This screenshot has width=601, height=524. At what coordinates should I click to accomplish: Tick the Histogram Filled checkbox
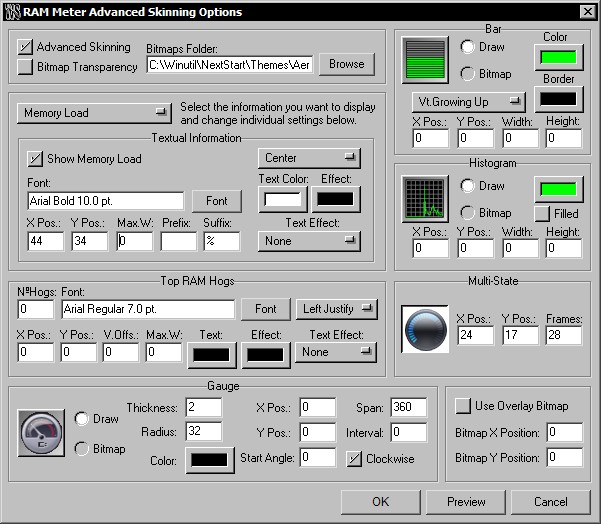point(542,214)
